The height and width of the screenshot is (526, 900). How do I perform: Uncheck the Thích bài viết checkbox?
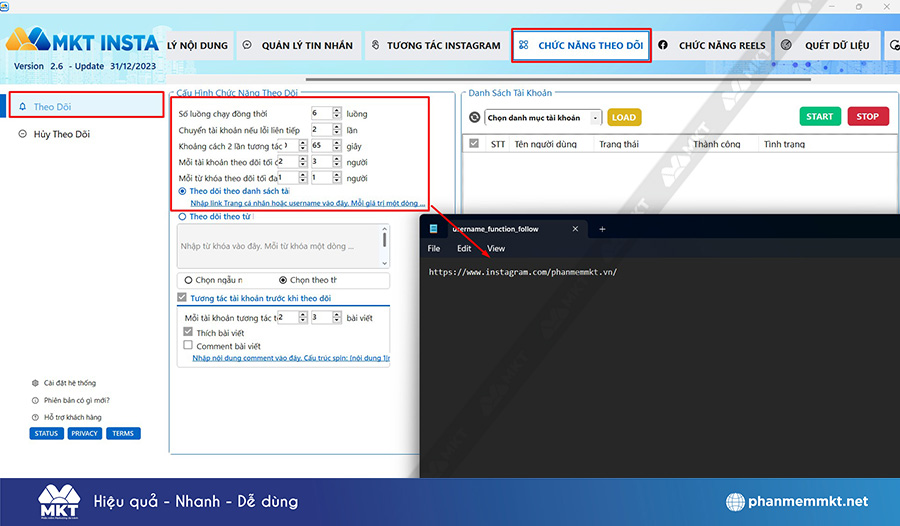click(188, 332)
